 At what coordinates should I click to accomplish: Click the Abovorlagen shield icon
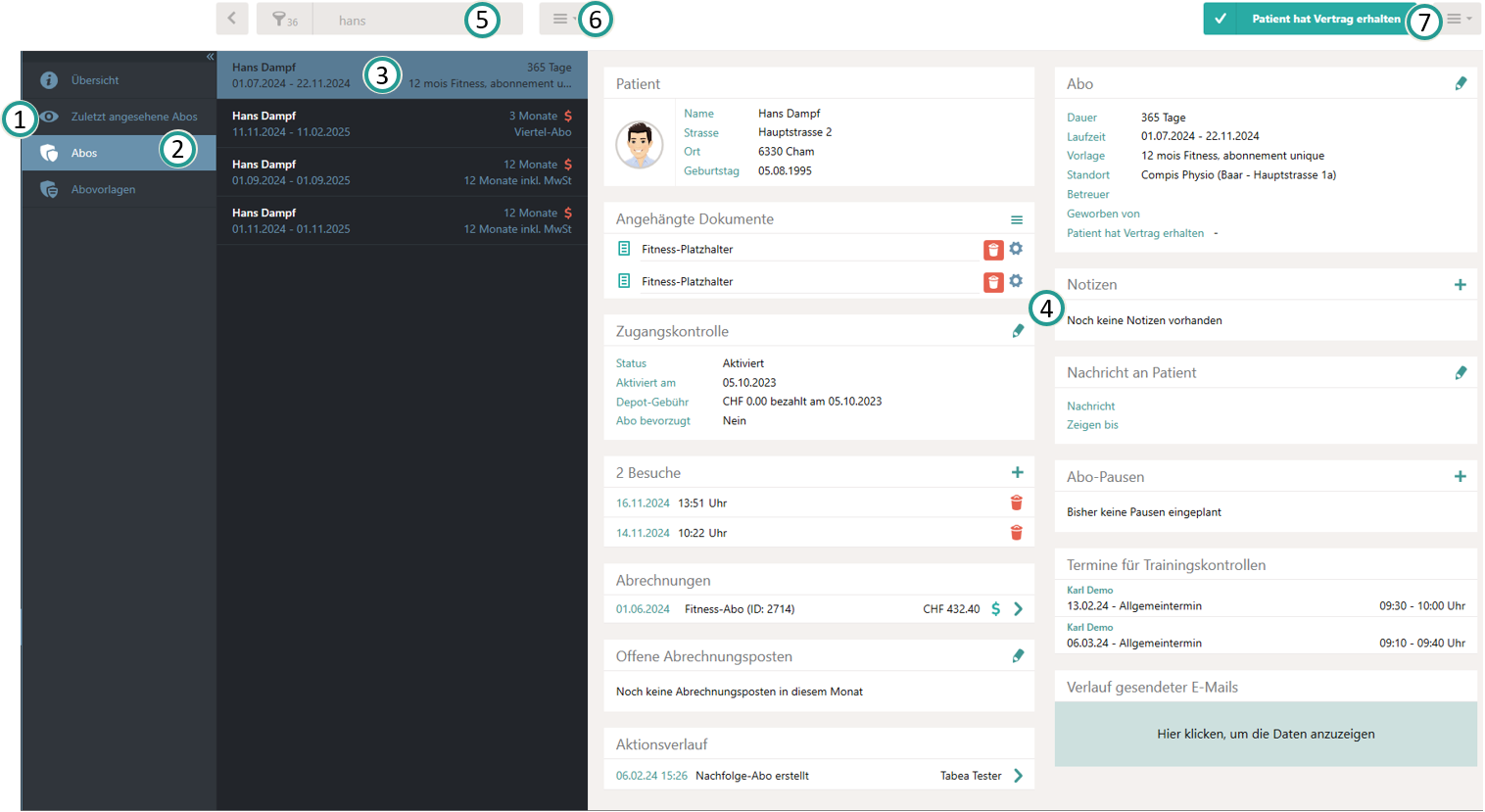pos(49,189)
